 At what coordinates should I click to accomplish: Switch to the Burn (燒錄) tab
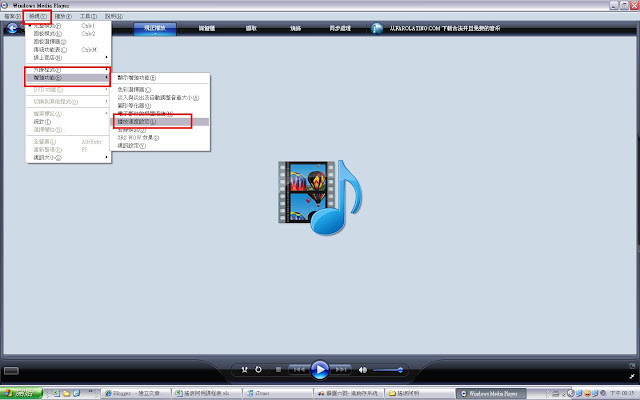click(x=295, y=28)
